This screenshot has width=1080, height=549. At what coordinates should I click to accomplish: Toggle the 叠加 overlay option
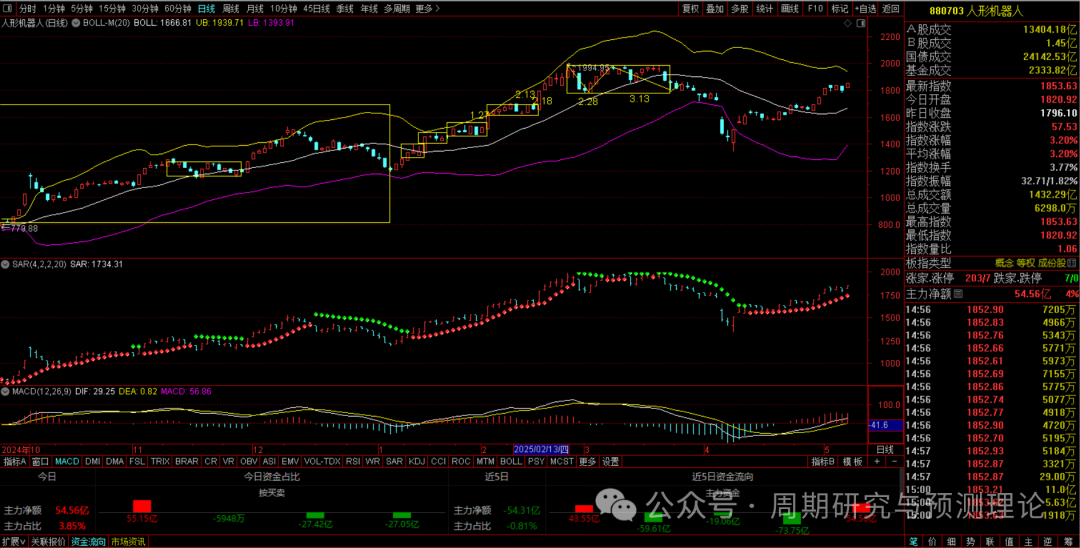click(x=714, y=8)
